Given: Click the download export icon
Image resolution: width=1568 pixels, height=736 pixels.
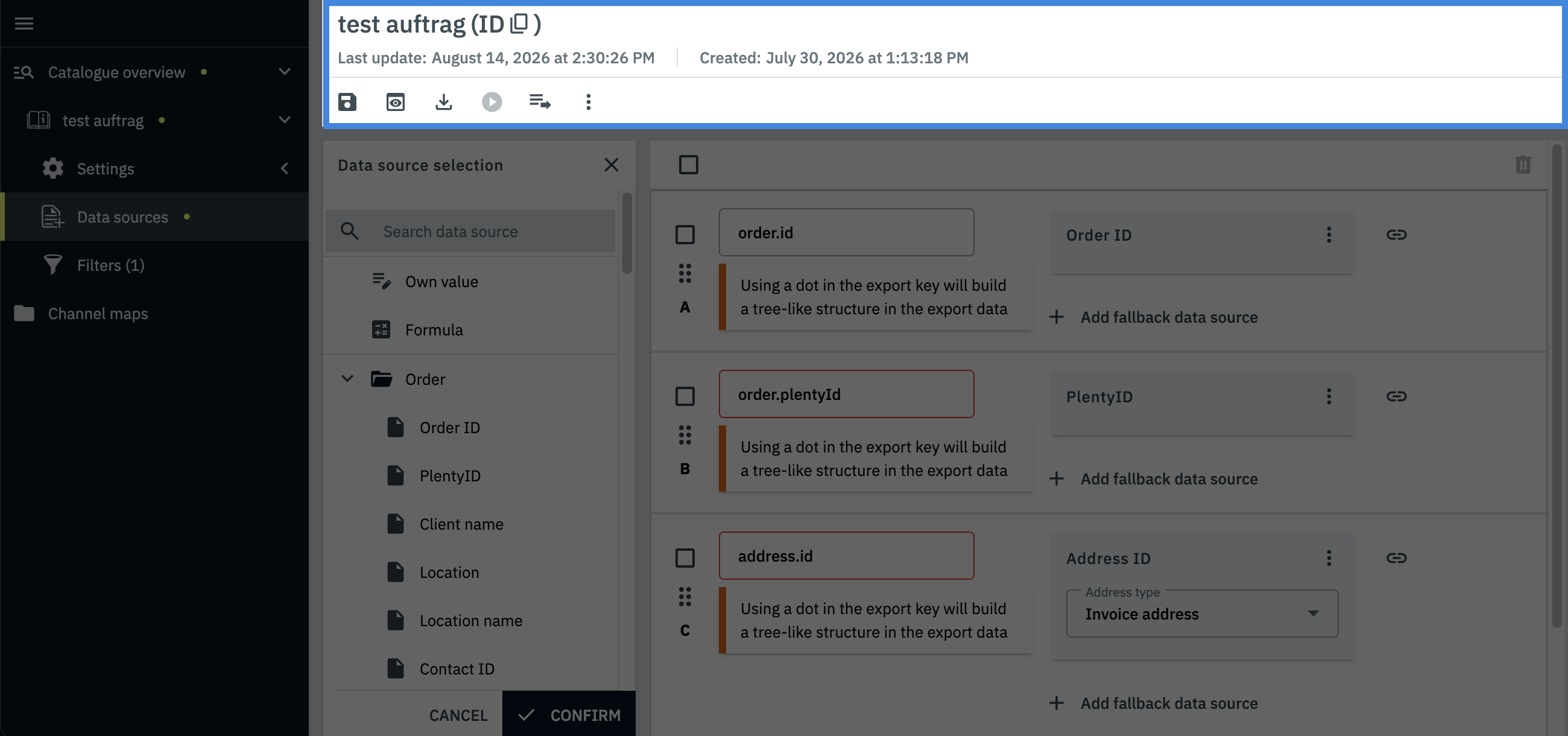Looking at the screenshot, I should click(444, 102).
